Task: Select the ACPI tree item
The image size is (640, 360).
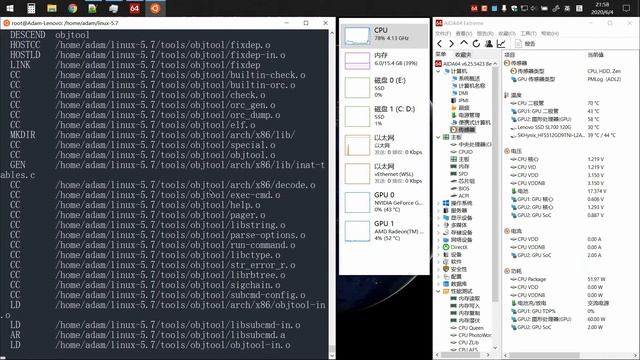Action: click(460, 196)
